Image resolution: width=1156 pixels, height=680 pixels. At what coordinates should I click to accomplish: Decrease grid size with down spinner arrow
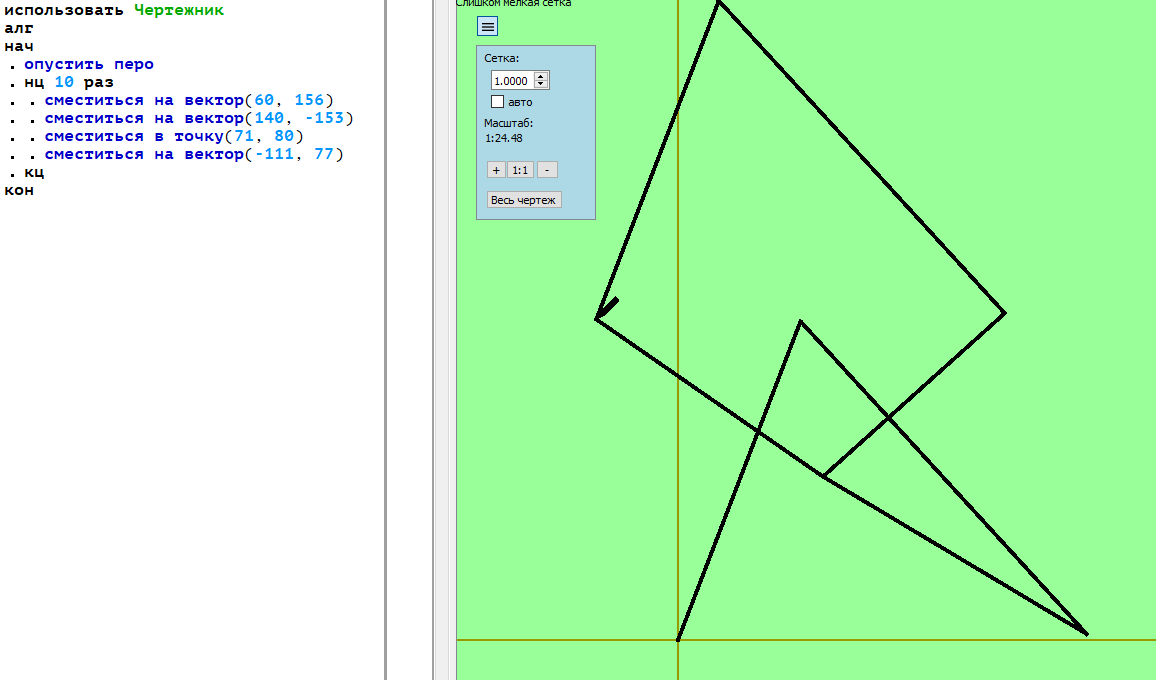tap(541, 85)
